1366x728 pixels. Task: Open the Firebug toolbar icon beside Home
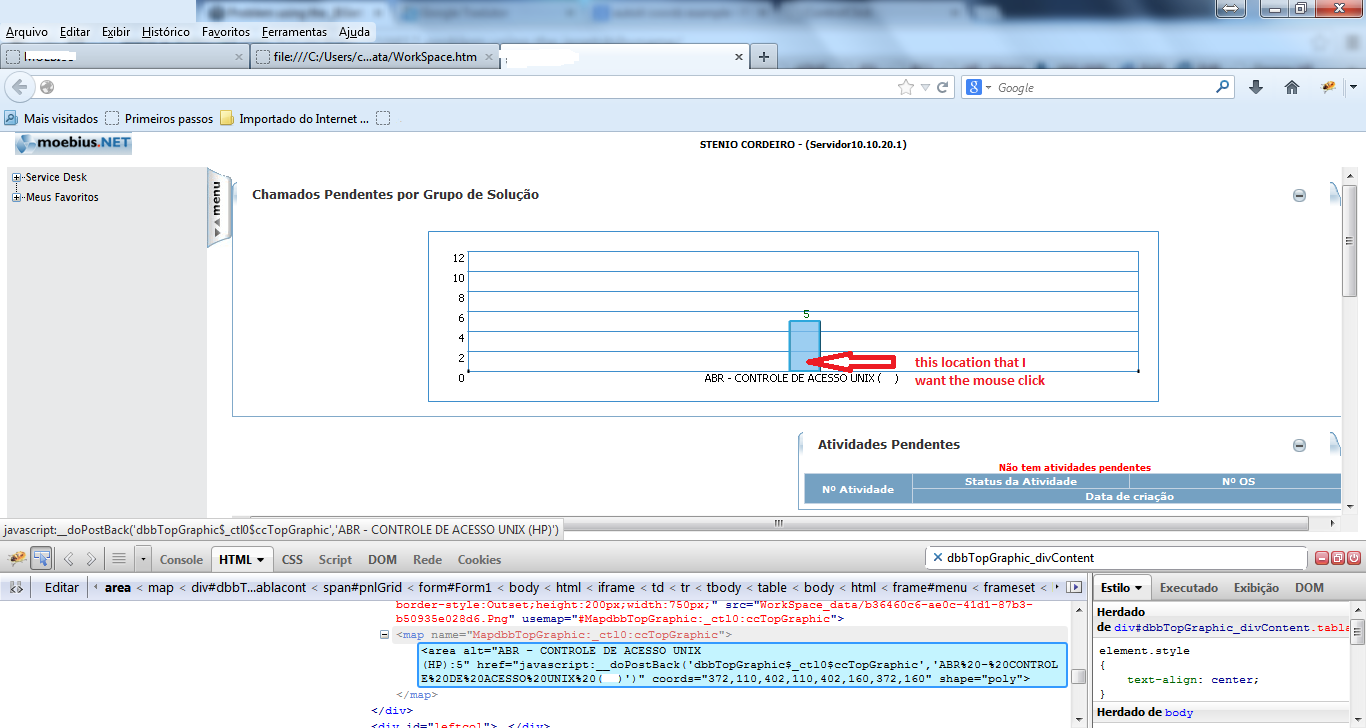pos(1328,88)
